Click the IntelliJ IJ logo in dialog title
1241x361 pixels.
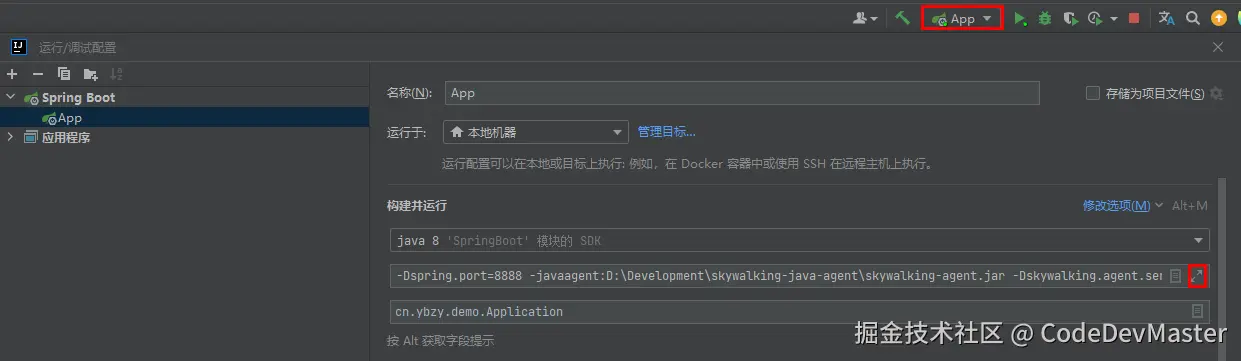18,47
